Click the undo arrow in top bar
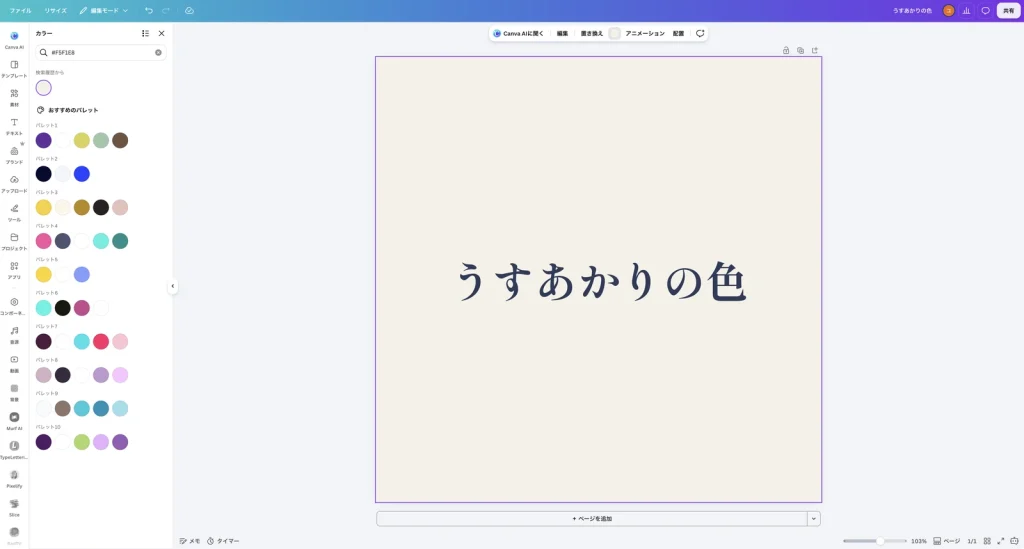Screen dimensions: 1024x549 pyautogui.click(x=149, y=10)
